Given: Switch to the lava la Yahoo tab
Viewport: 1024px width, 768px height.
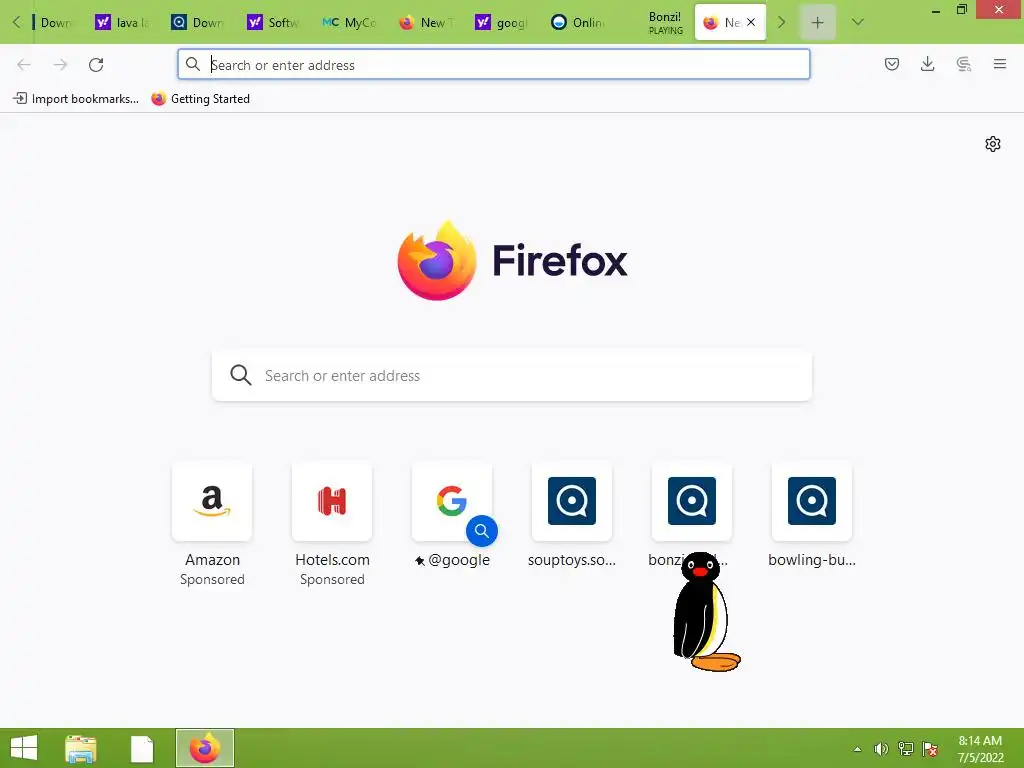Looking at the screenshot, I should click(123, 23).
